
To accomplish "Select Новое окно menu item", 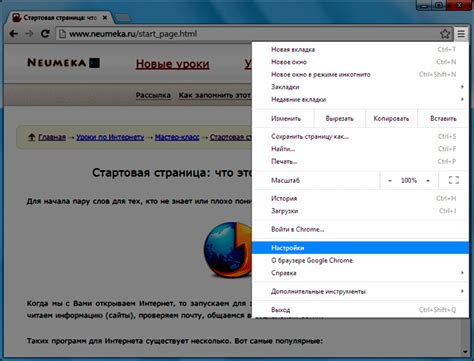I will click(x=360, y=62).
